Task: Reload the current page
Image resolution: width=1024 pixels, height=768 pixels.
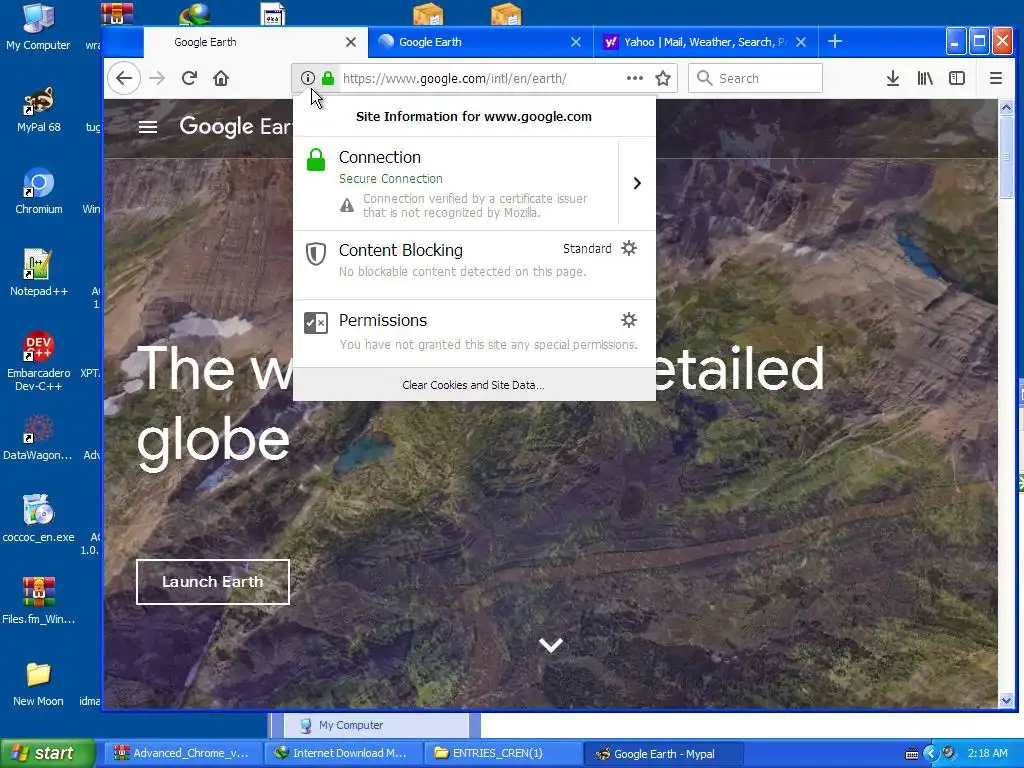Action: tap(189, 78)
